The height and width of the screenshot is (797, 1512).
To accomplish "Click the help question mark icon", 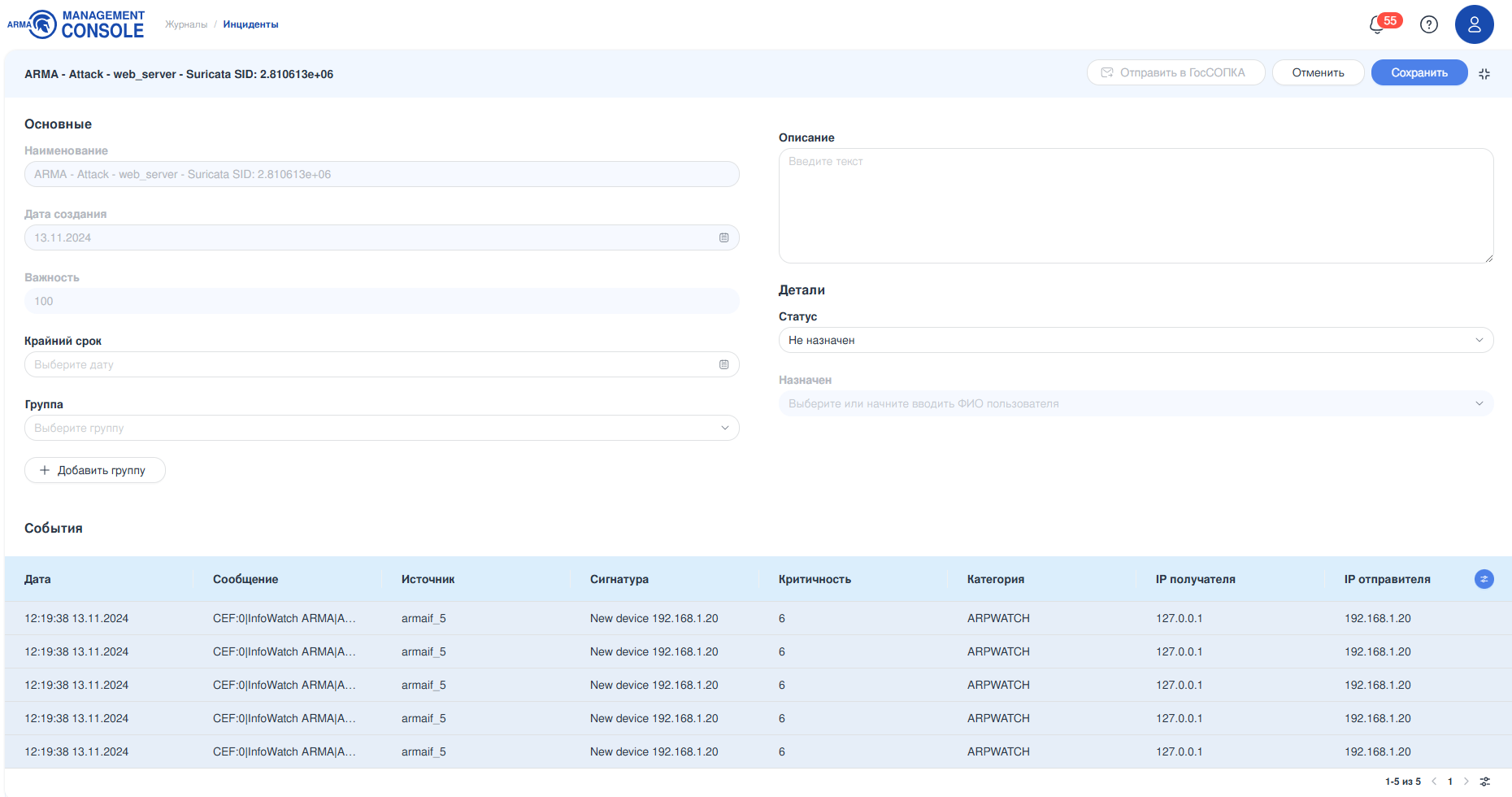I will coord(1428,24).
